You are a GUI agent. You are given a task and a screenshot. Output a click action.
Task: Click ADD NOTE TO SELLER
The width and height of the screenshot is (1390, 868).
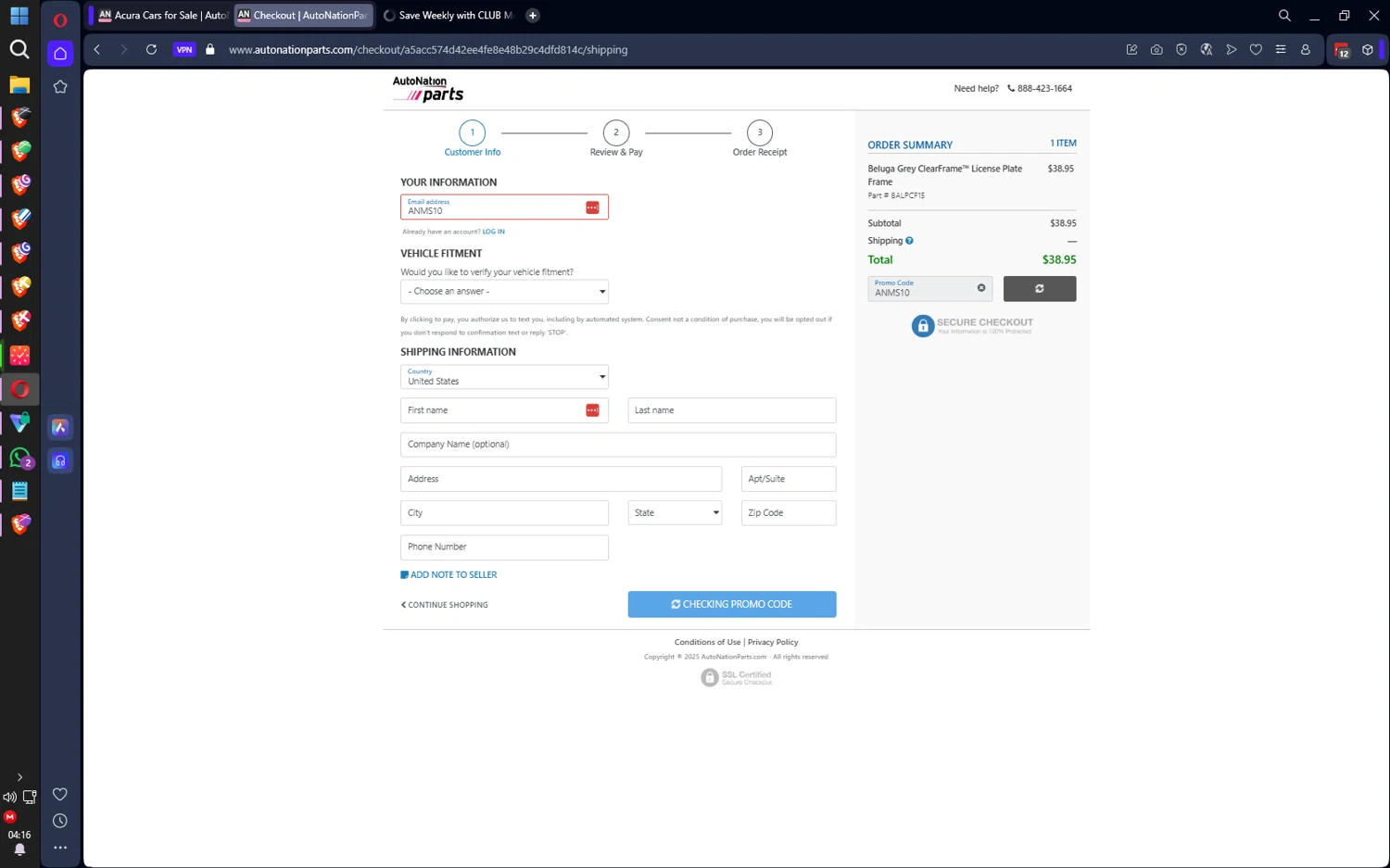coord(449,575)
